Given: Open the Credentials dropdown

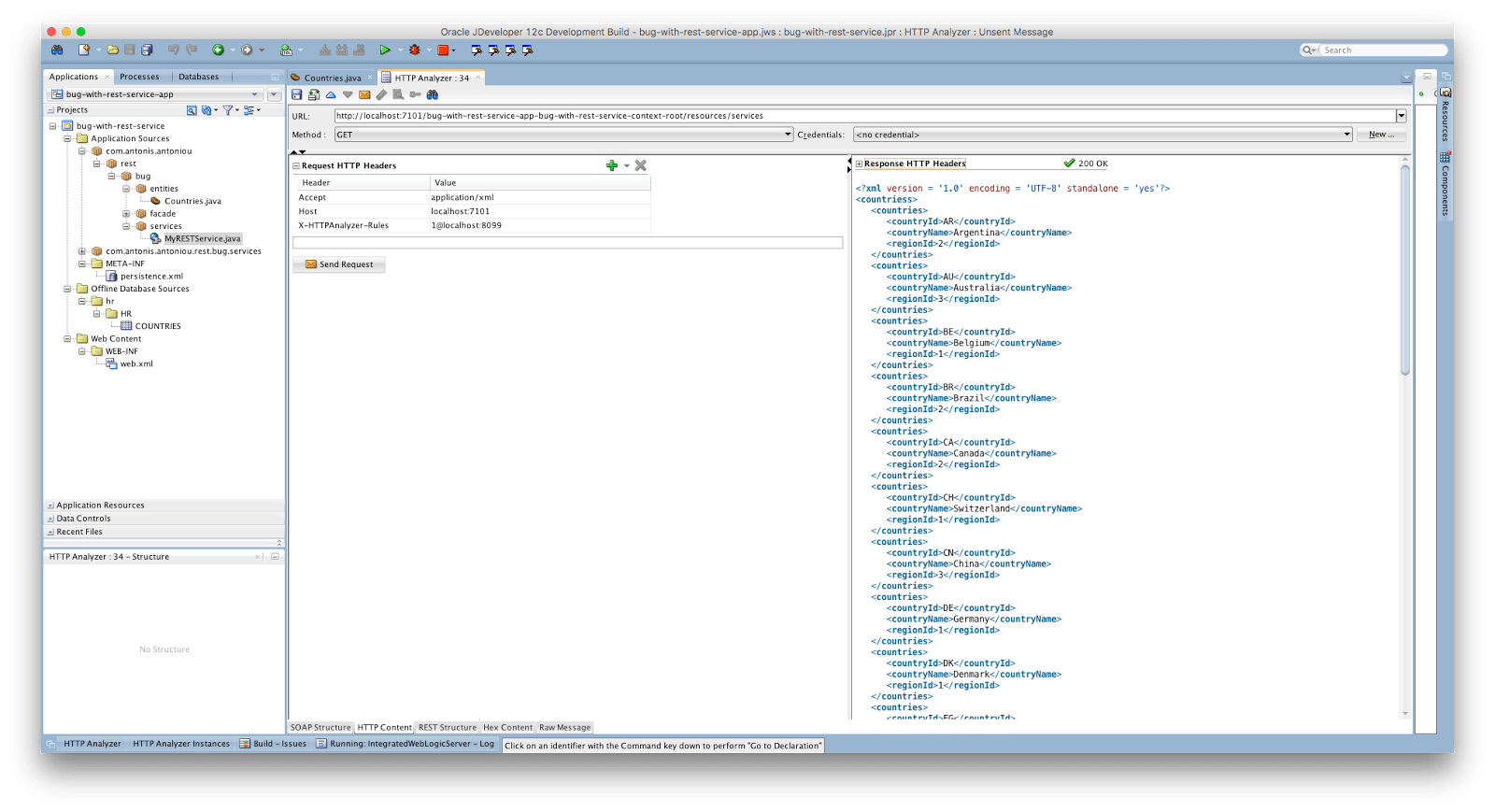Looking at the screenshot, I should coord(1103,135).
